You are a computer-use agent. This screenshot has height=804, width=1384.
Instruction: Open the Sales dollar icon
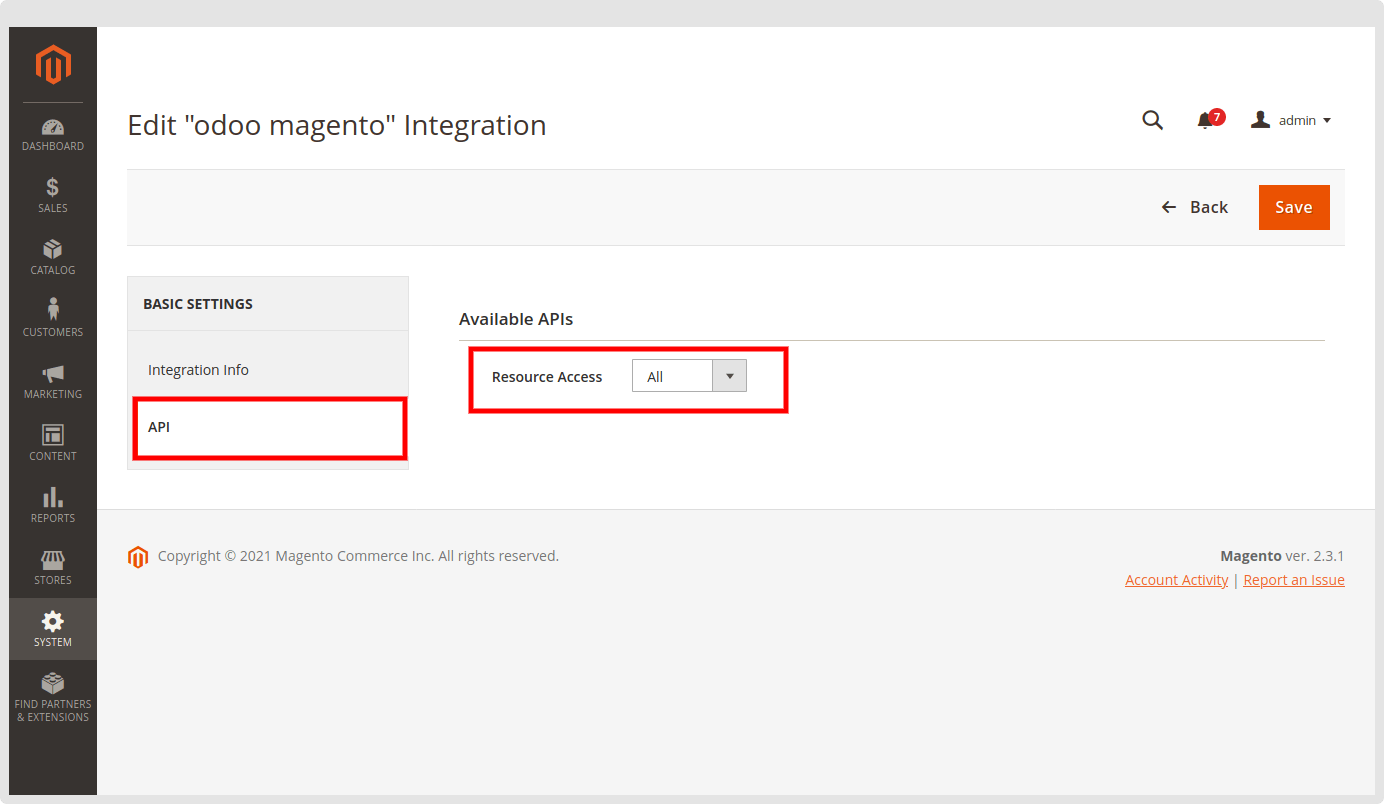pos(53,188)
